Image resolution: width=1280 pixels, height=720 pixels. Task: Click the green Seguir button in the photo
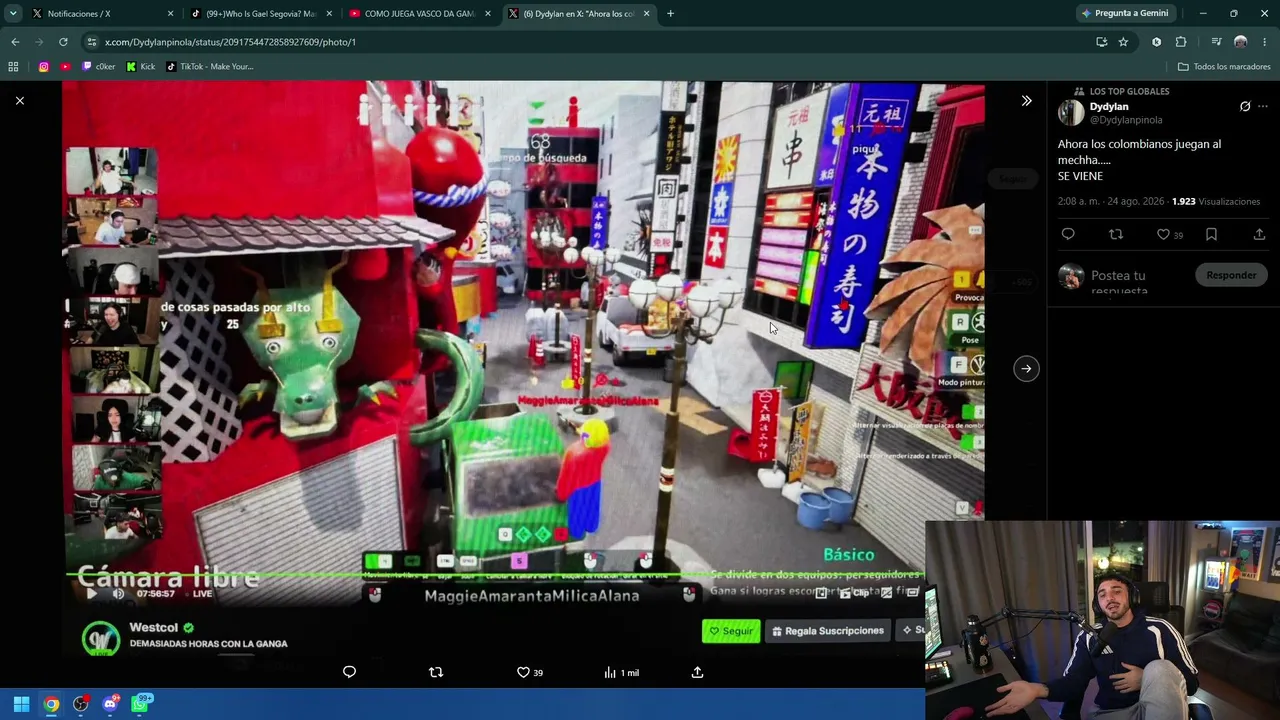click(731, 631)
